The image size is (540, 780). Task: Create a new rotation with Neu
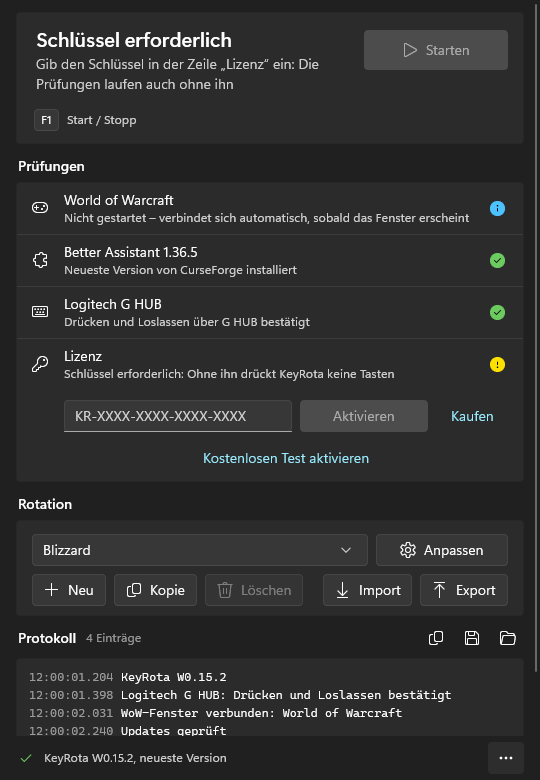point(69,590)
